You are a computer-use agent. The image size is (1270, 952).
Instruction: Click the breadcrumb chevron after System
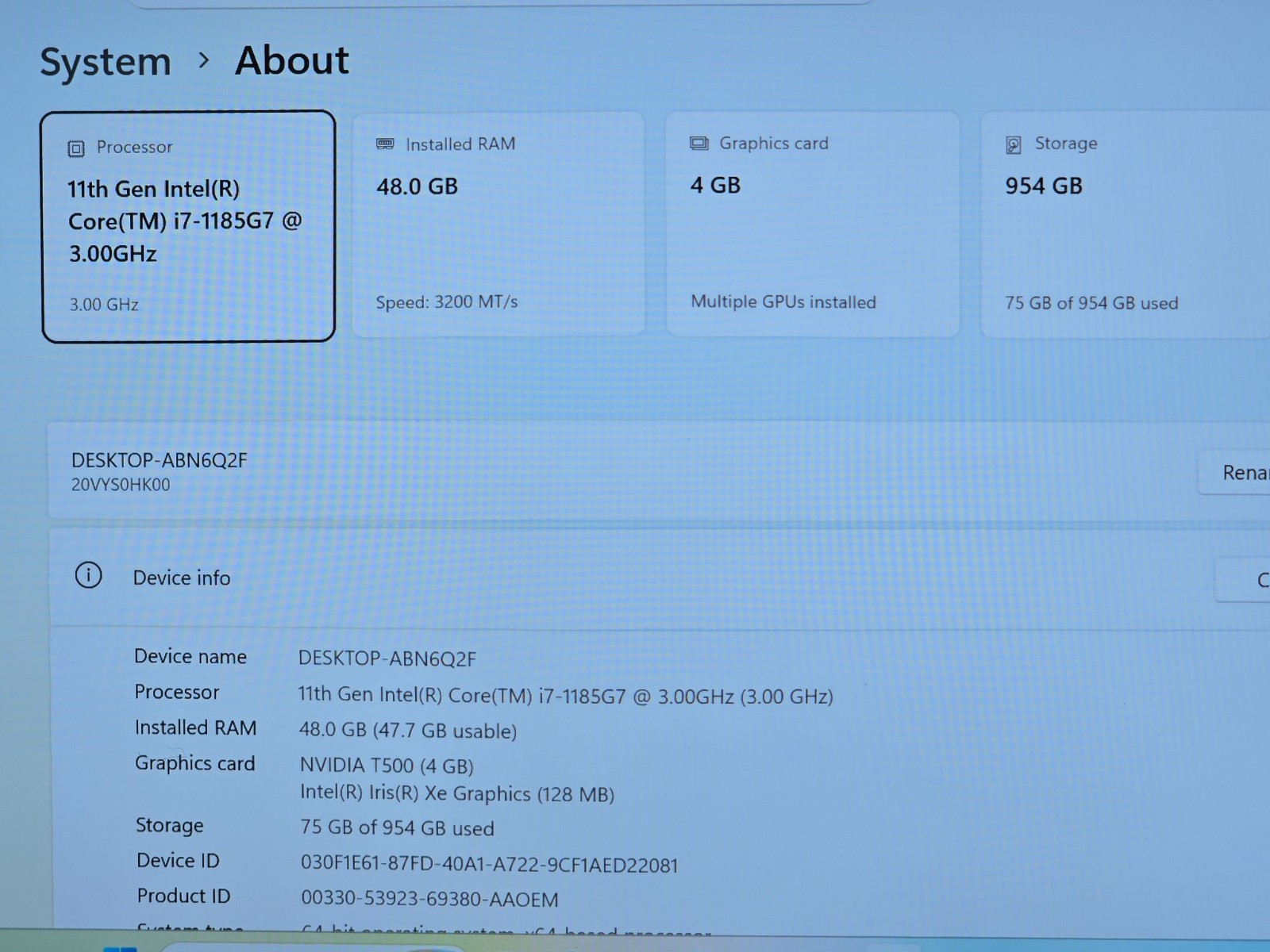tap(204, 60)
